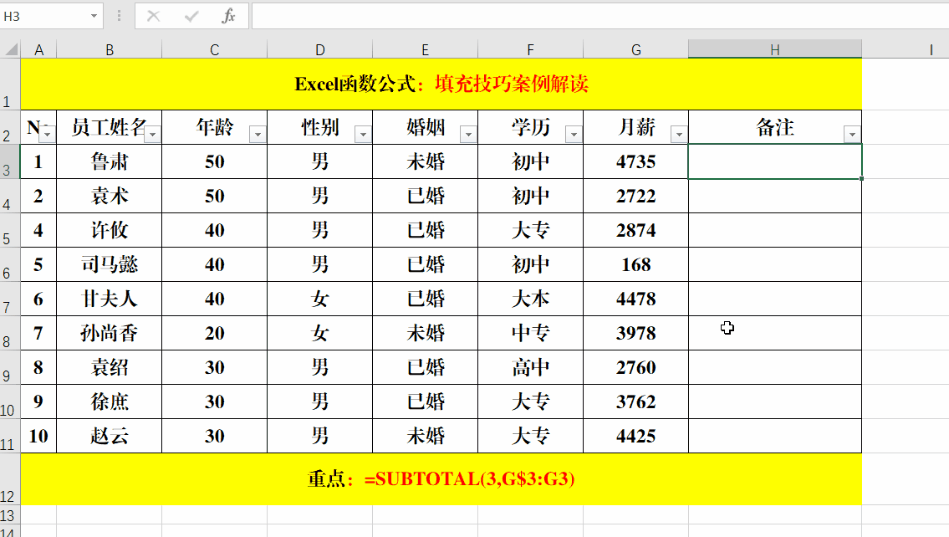Image resolution: width=949 pixels, height=537 pixels.
Task: Click the salary cell 2760
Action: 636,367
